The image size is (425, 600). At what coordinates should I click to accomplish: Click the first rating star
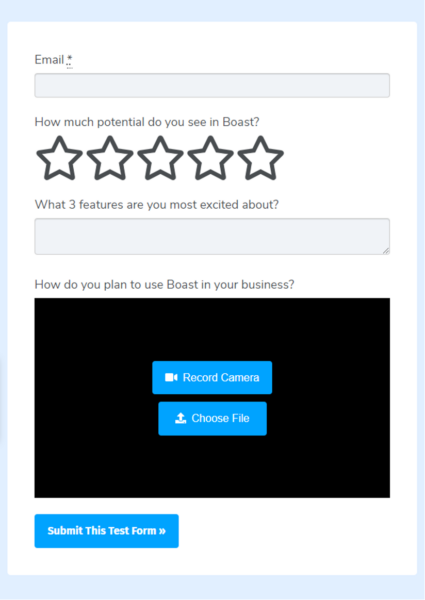click(x=59, y=158)
